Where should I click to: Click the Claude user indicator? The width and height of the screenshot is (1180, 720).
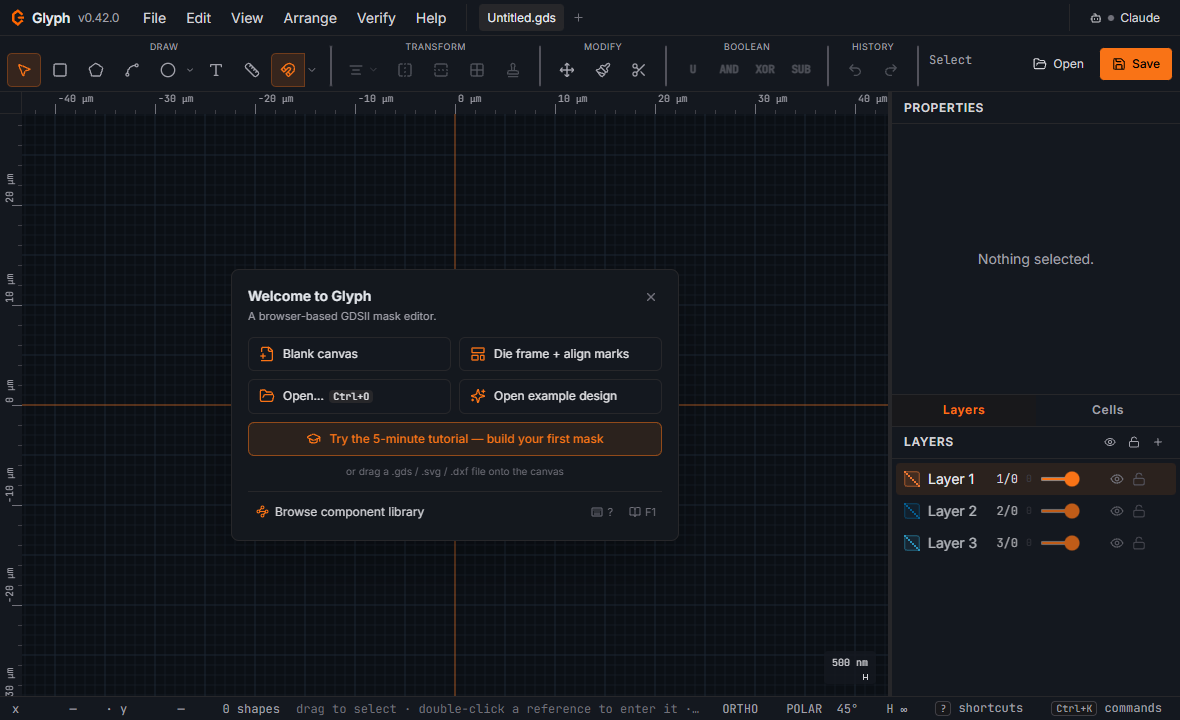point(1125,18)
